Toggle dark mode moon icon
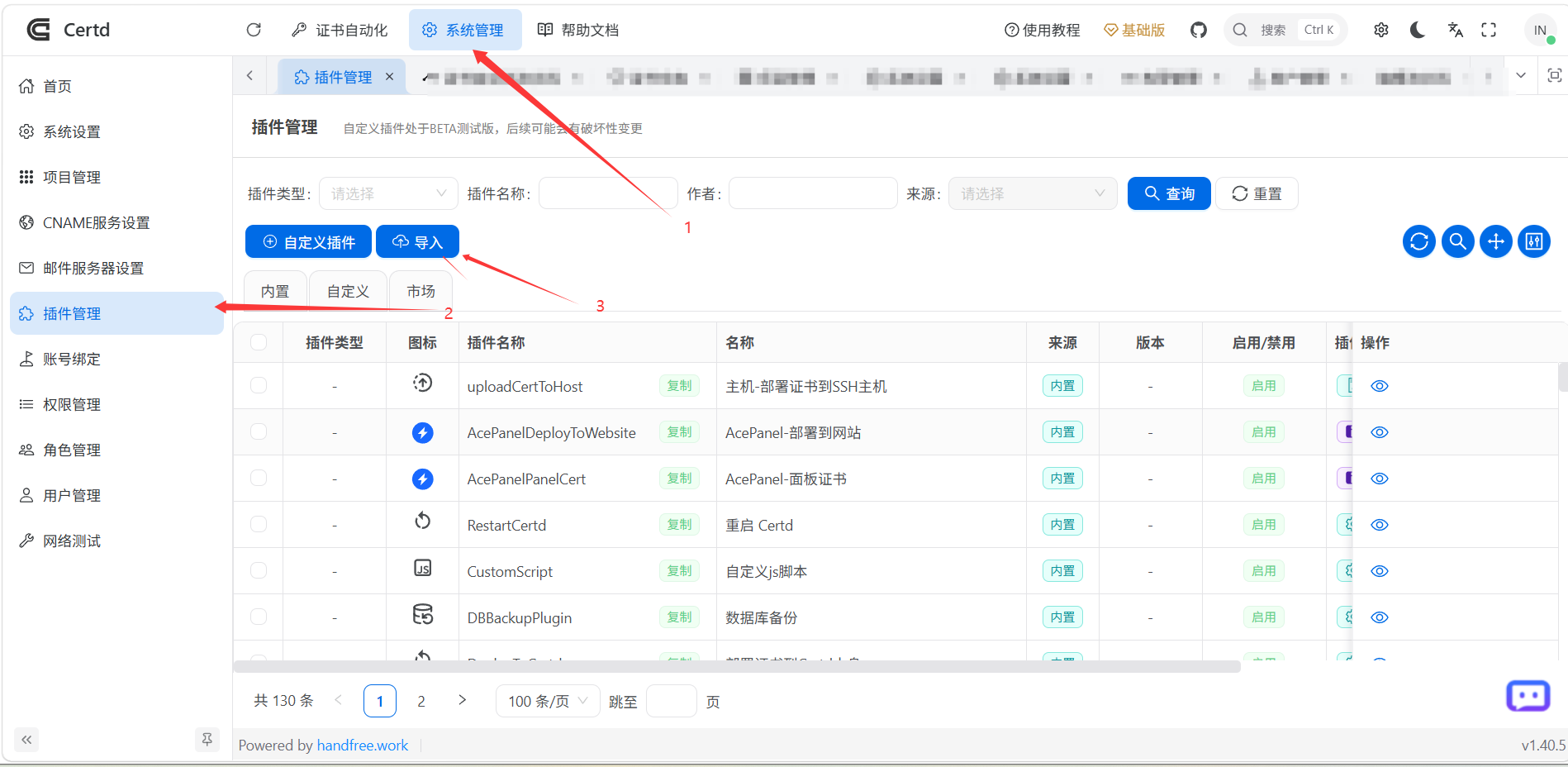 click(1418, 30)
